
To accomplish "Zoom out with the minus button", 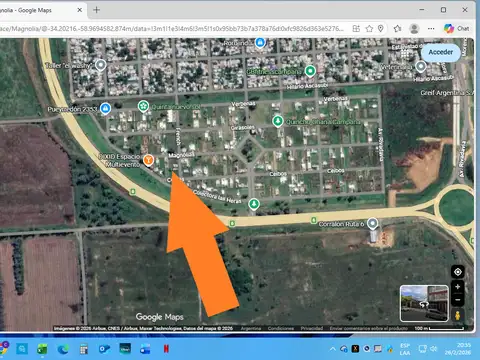I will tap(458, 300).
